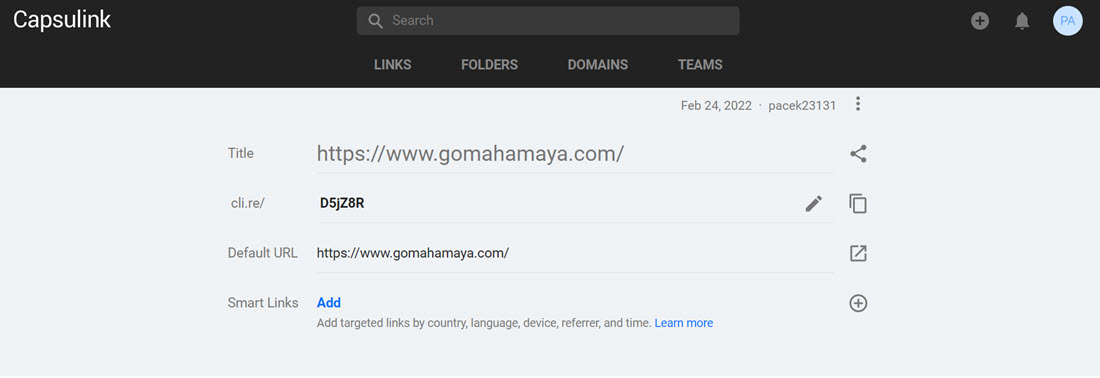The width and height of the screenshot is (1100, 378).
Task: Edit the short link with the pencil icon
Action: (x=813, y=203)
